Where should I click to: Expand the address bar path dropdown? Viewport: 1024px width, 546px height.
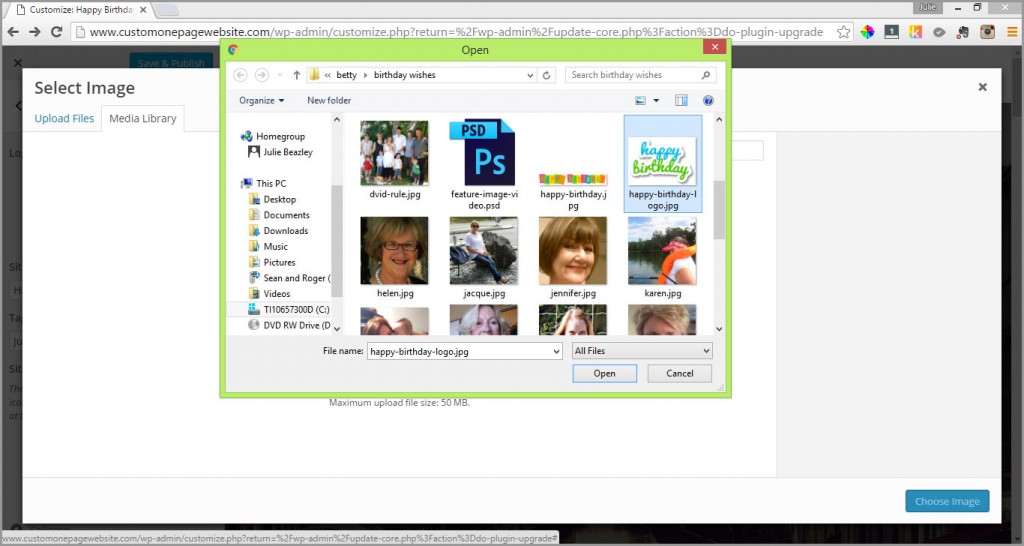click(x=530, y=75)
